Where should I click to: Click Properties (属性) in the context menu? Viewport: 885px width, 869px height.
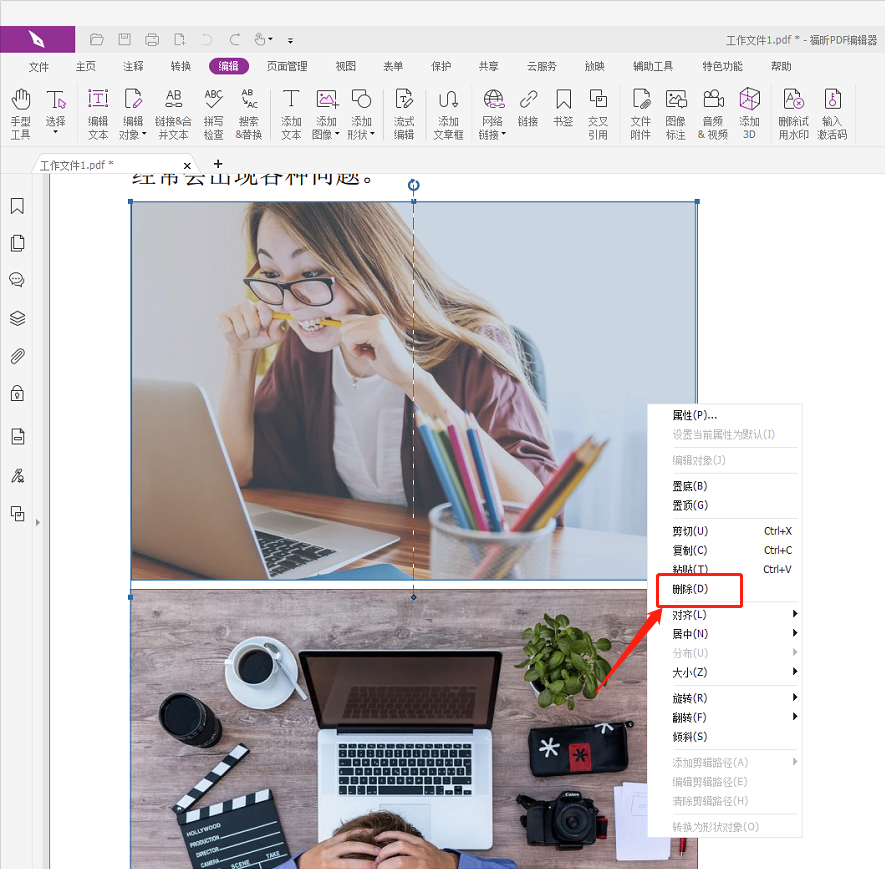[x=694, y=415]
